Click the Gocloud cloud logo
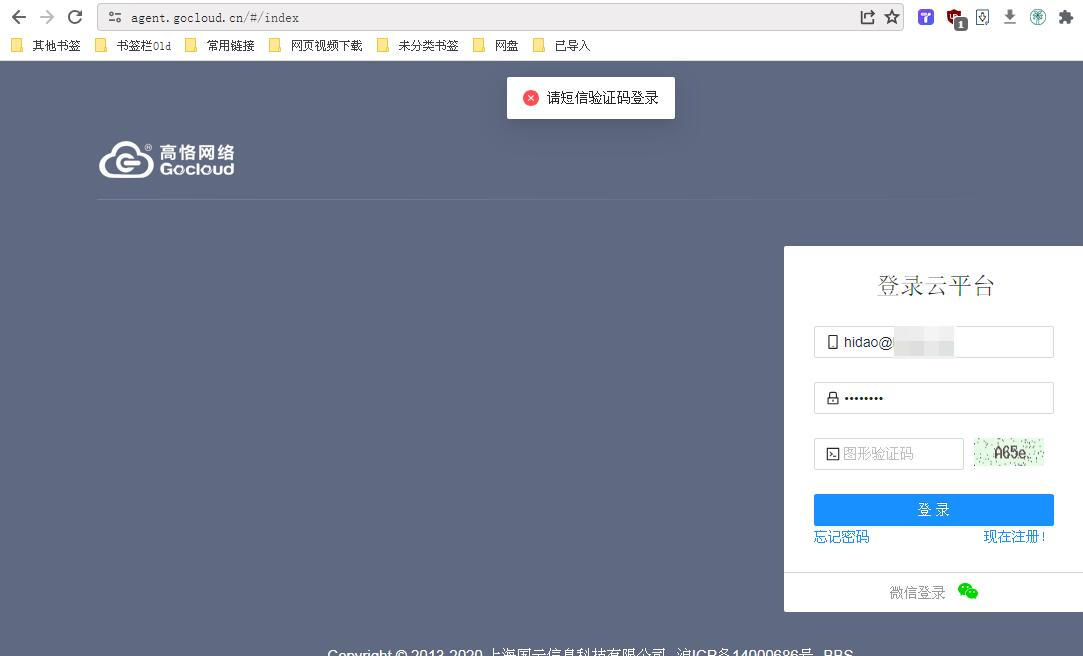 [166, 160]
